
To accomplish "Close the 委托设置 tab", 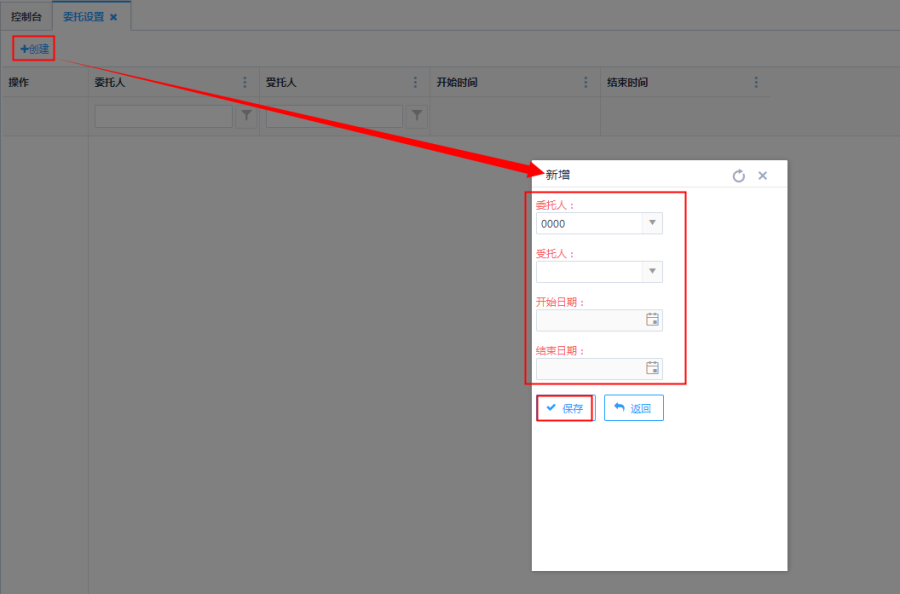I will pyautogui.click(x=114, y=17).
